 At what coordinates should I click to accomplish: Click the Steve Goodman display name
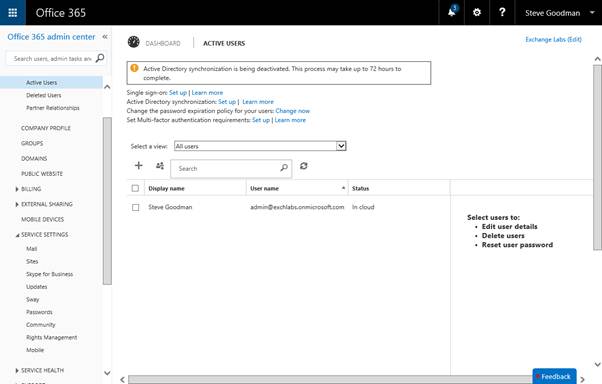170,207
